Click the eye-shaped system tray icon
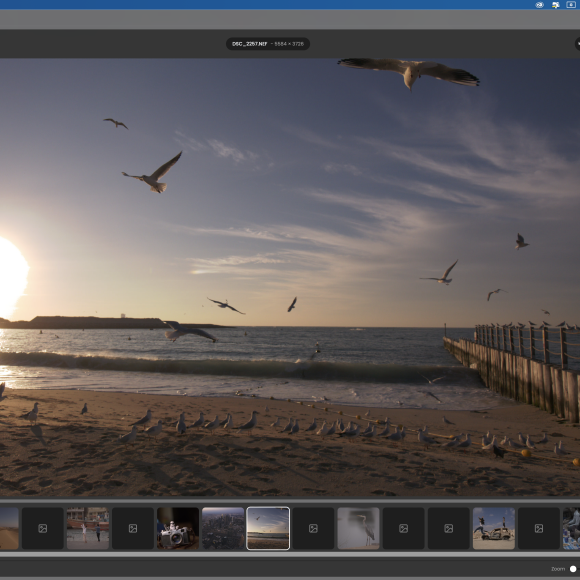580x580 pixels. coord(539,5)
